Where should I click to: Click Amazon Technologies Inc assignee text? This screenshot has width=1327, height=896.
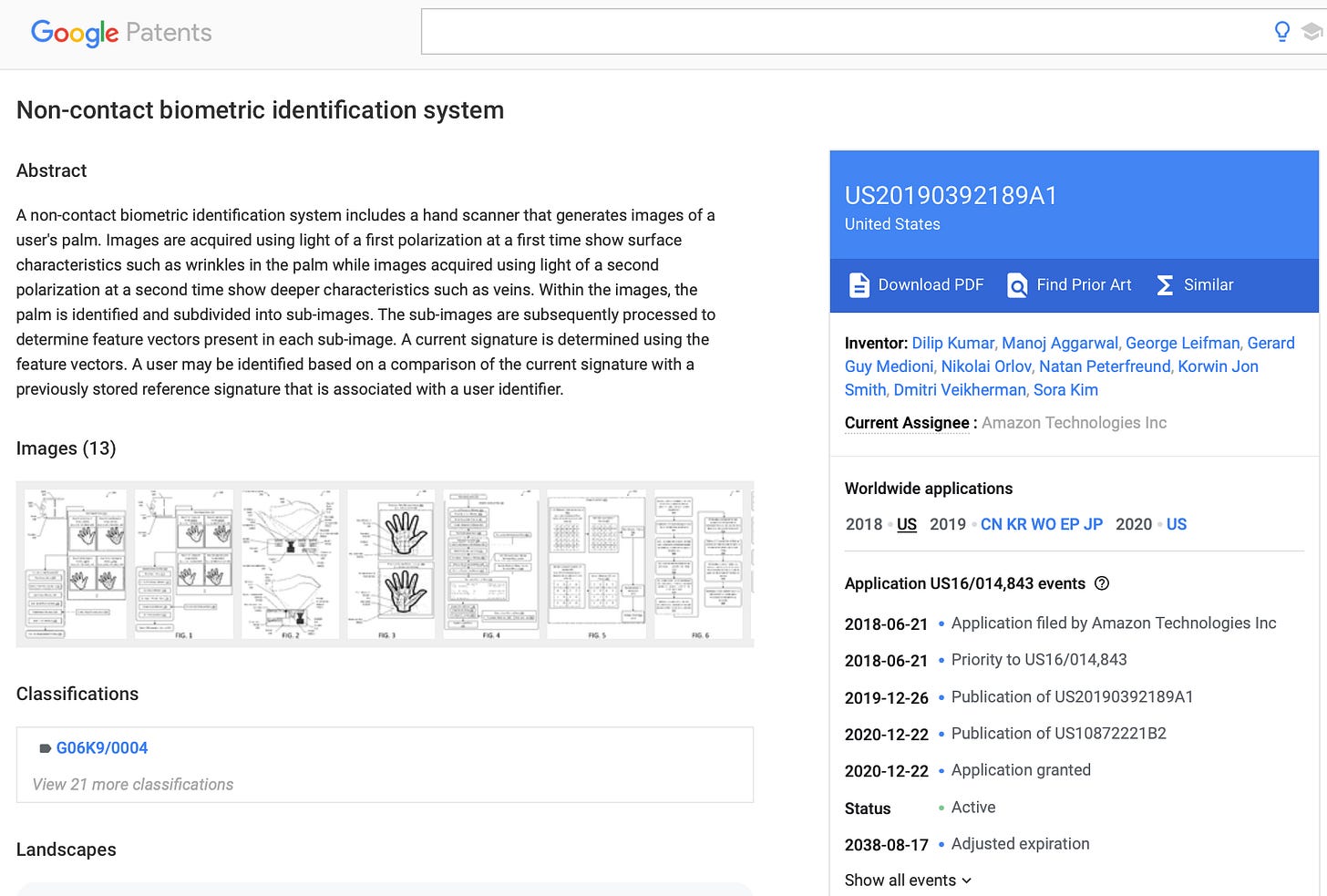(1074, 423)
